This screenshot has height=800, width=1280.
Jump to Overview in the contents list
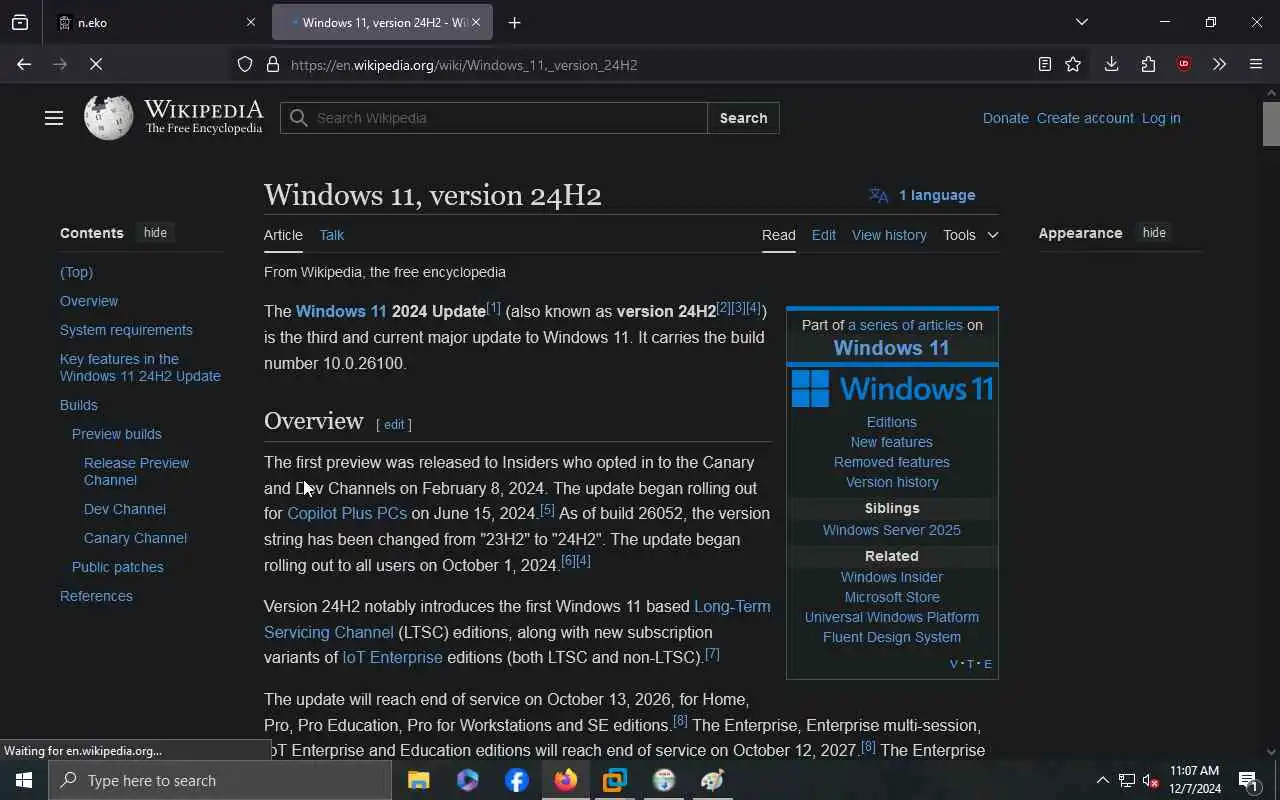(x=89, y=301)
